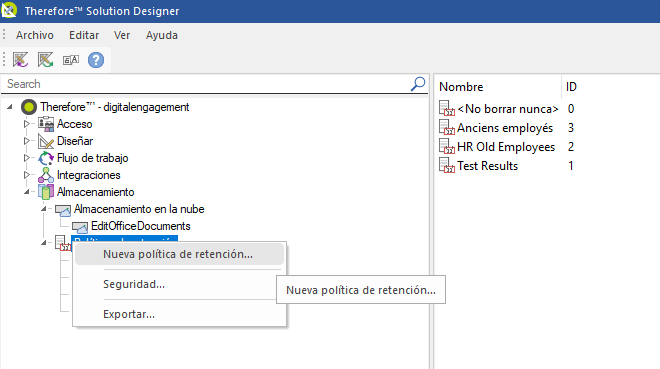Click the Integraciones node icon
The image size is (660, 369).
coord(46,175)
